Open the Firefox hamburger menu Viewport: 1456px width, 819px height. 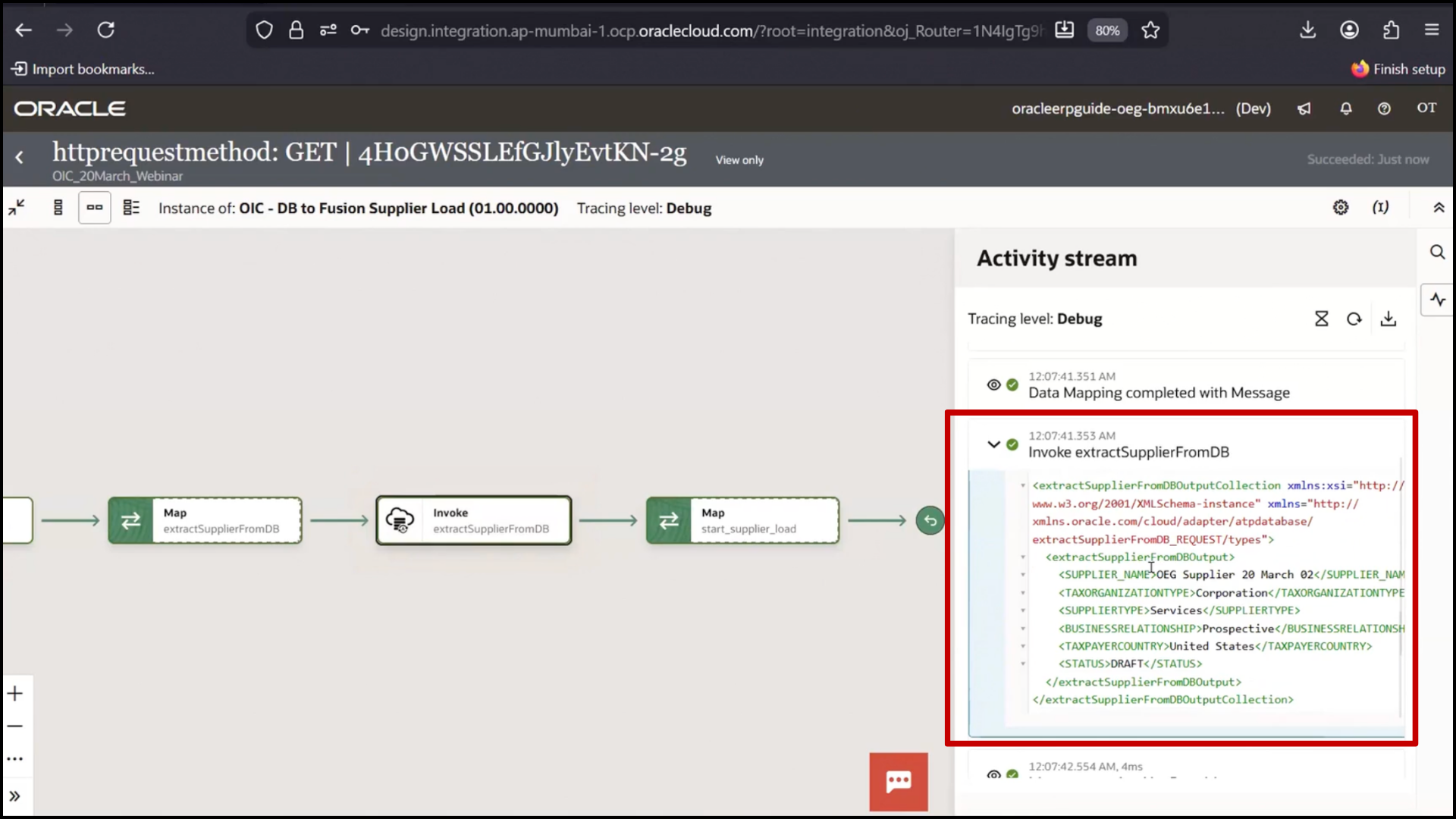point(1432,30)
